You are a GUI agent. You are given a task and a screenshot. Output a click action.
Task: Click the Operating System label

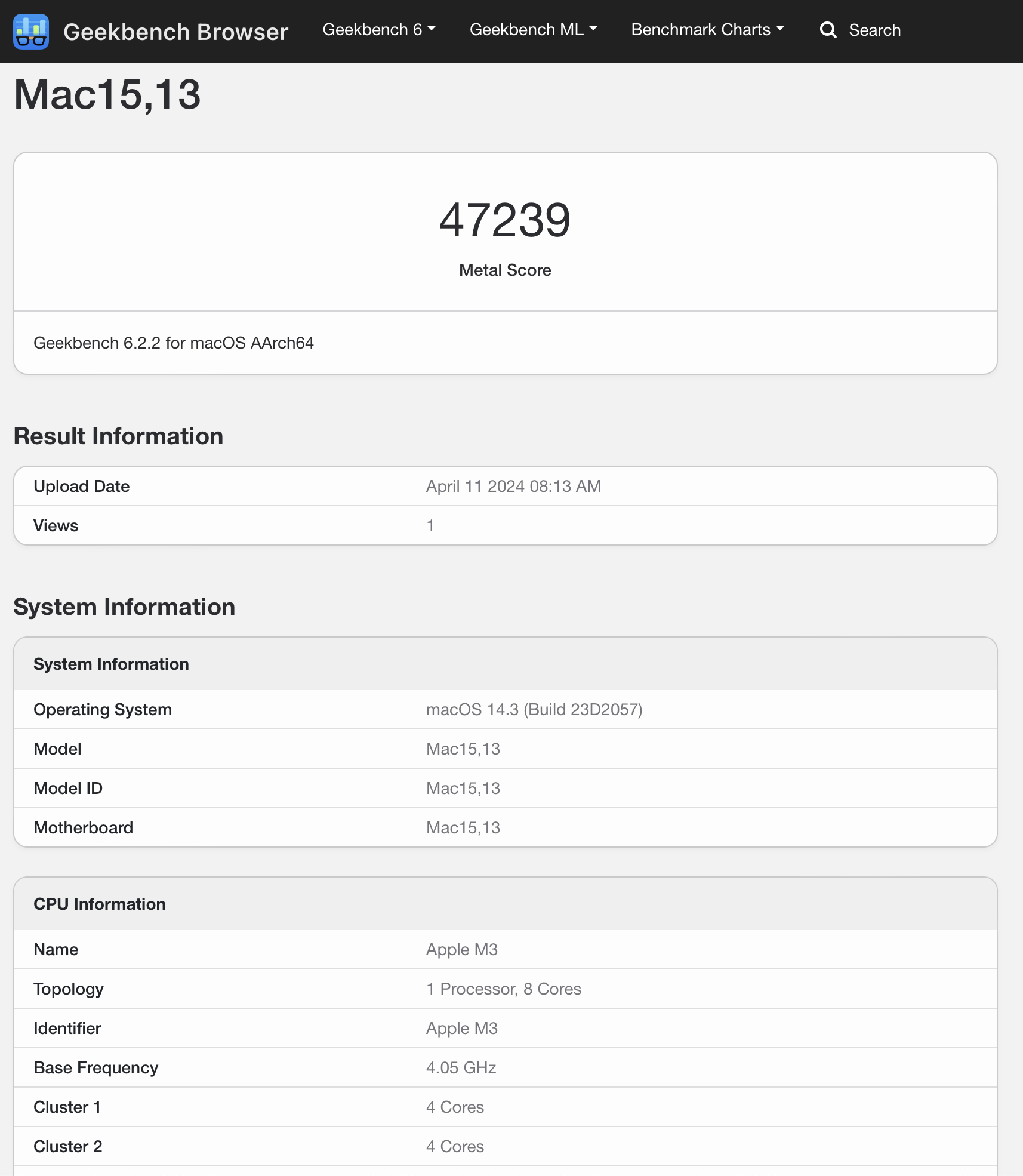click(103, 710)
